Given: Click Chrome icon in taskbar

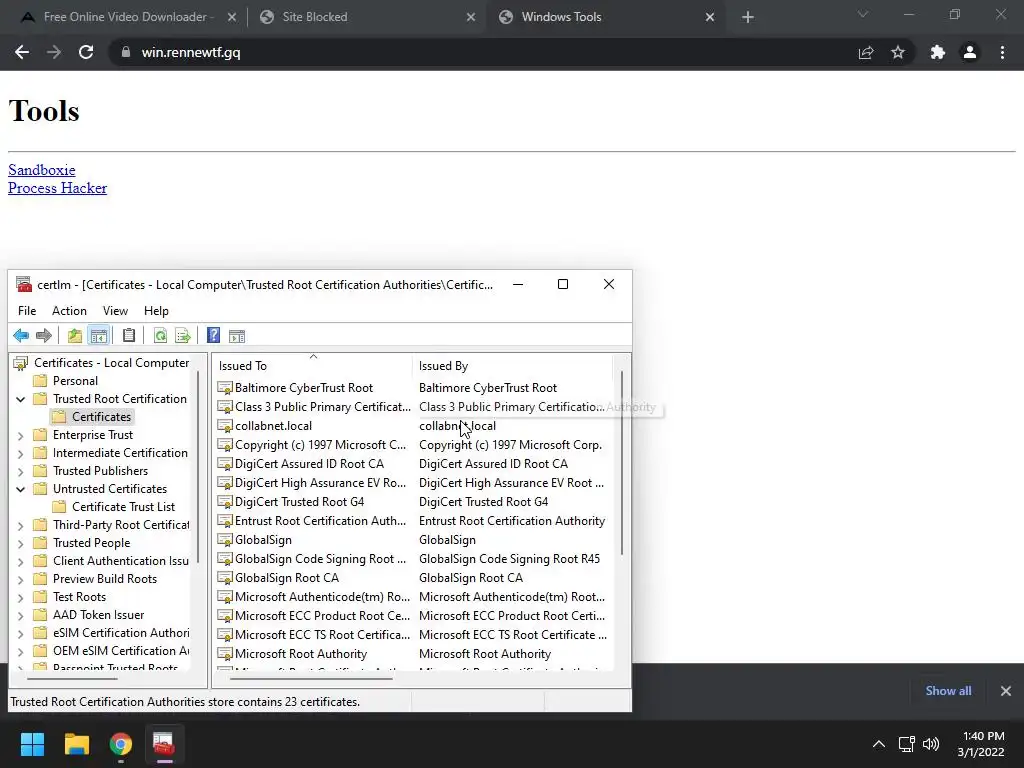Looking at the screenshot, I should [121, 744].
